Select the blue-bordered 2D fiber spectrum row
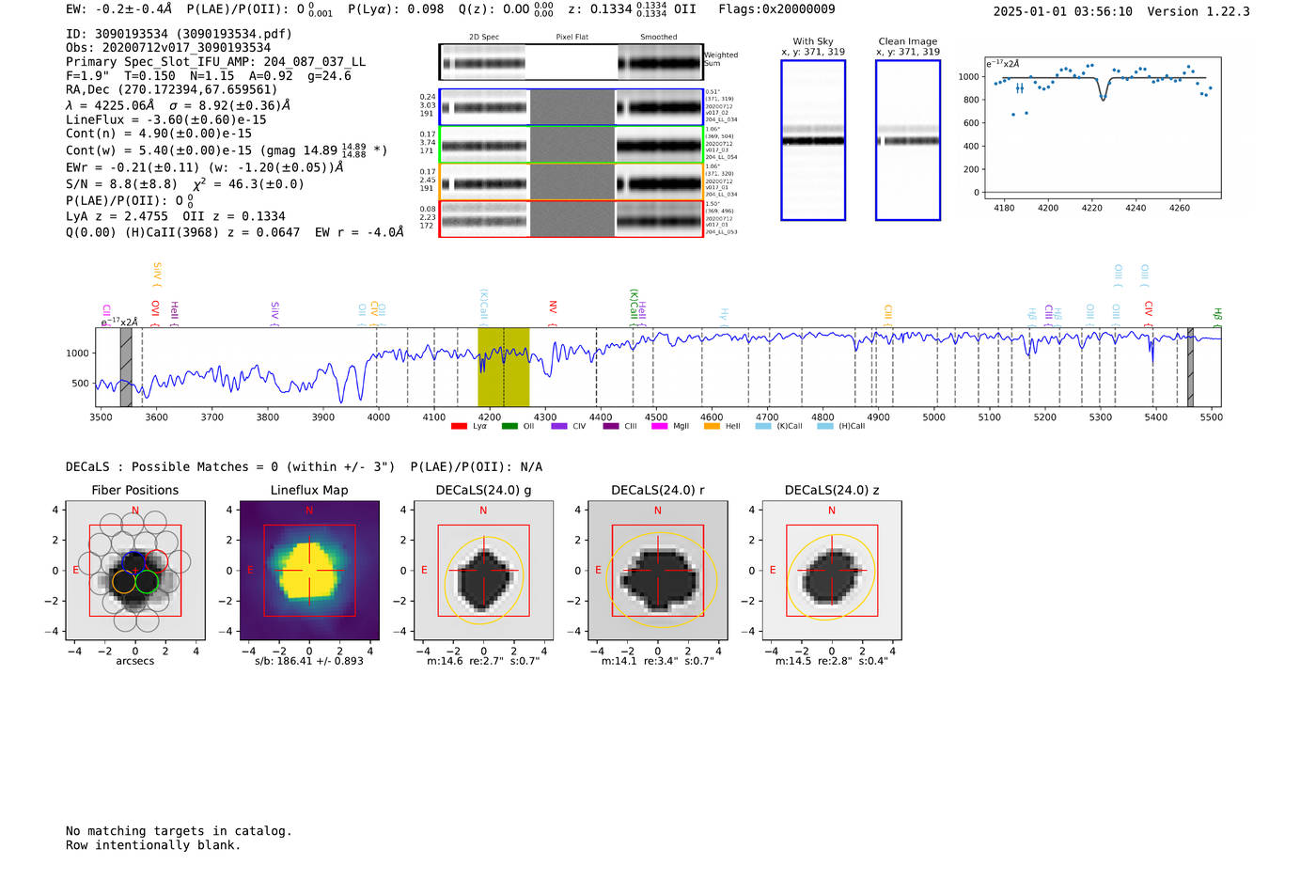The image size is (1316, 896). coord(571,107)
